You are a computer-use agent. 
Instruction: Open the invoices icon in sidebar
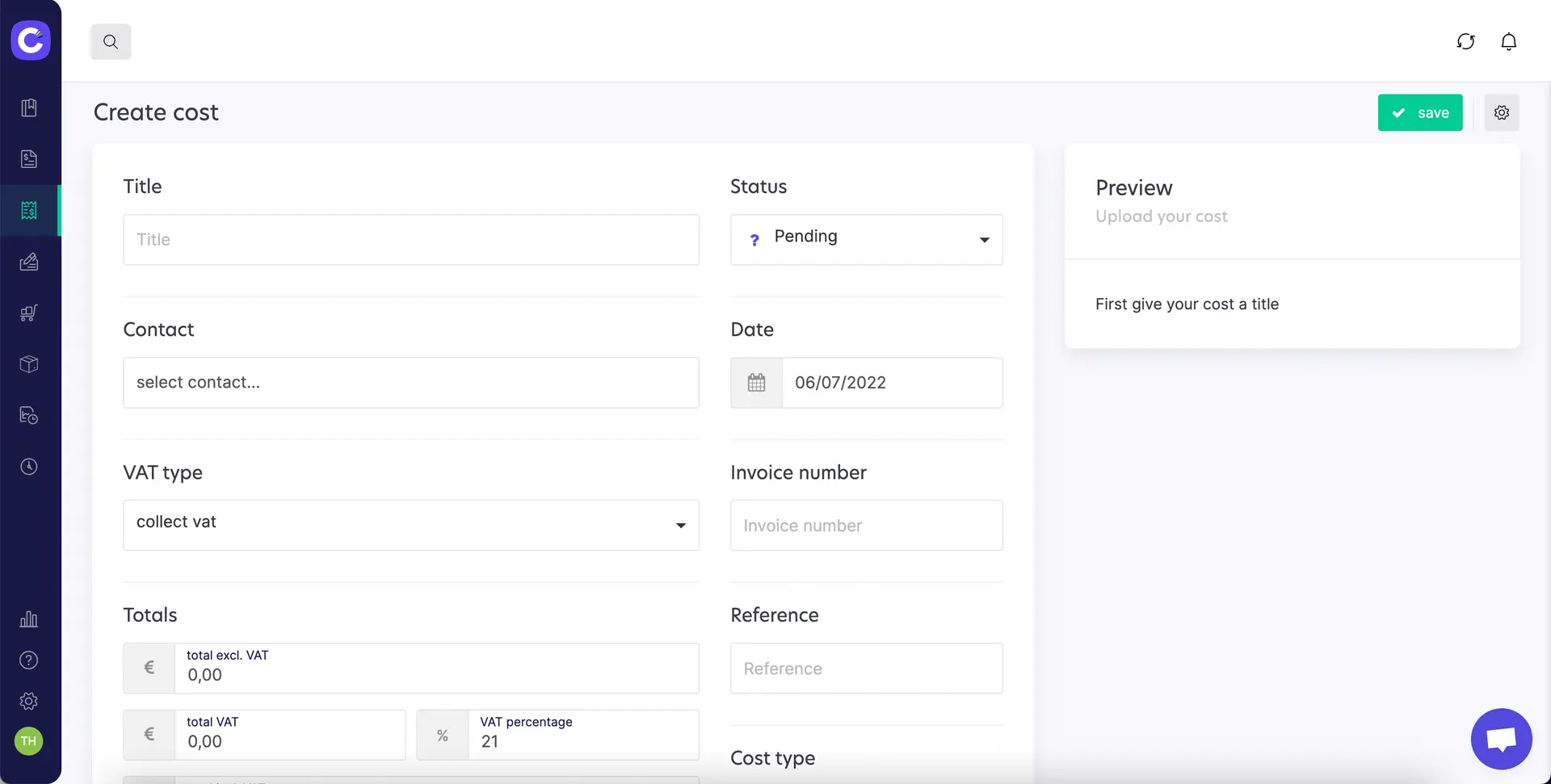[29, 159]
